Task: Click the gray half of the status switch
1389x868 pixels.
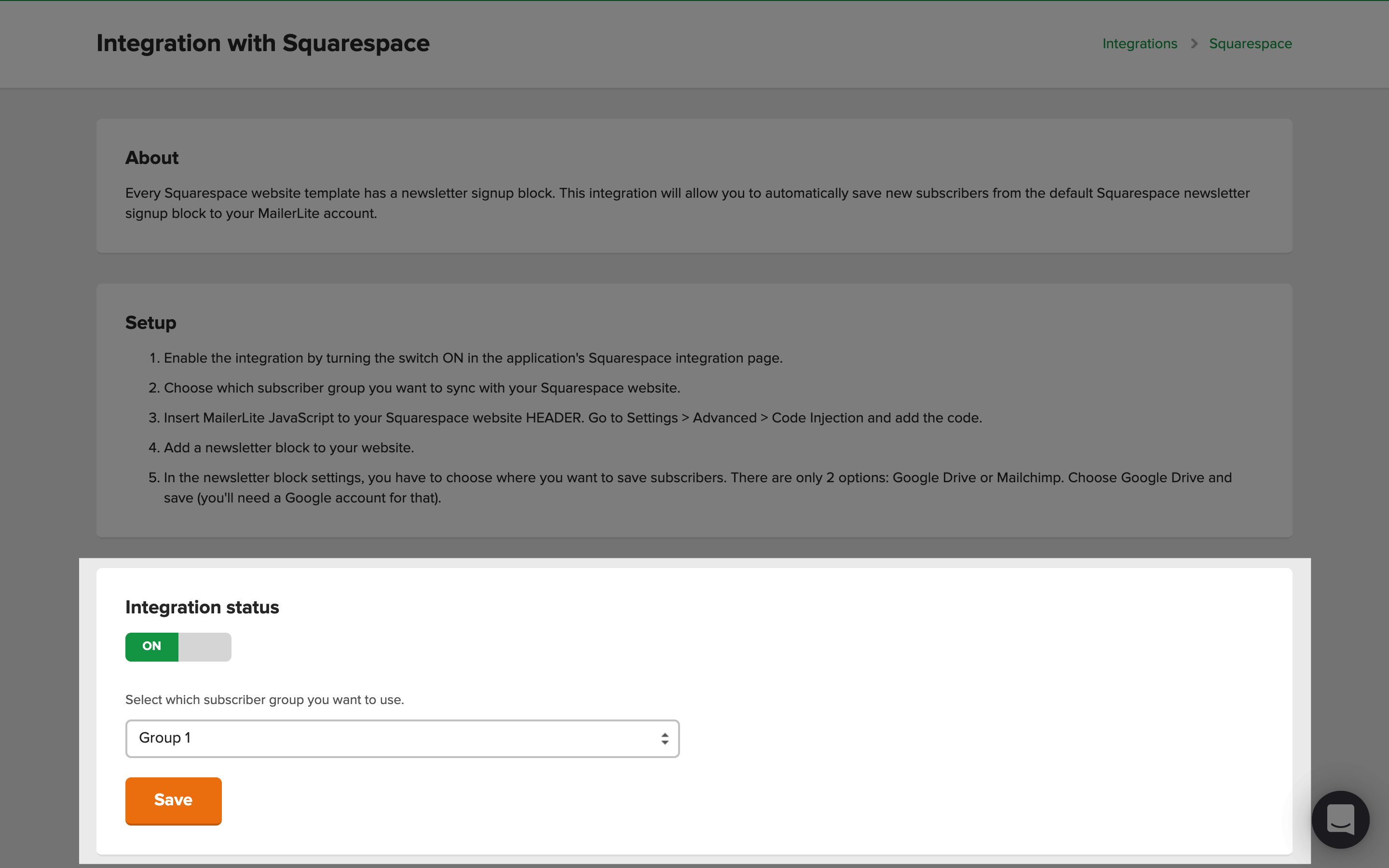Action: [205, 646]
